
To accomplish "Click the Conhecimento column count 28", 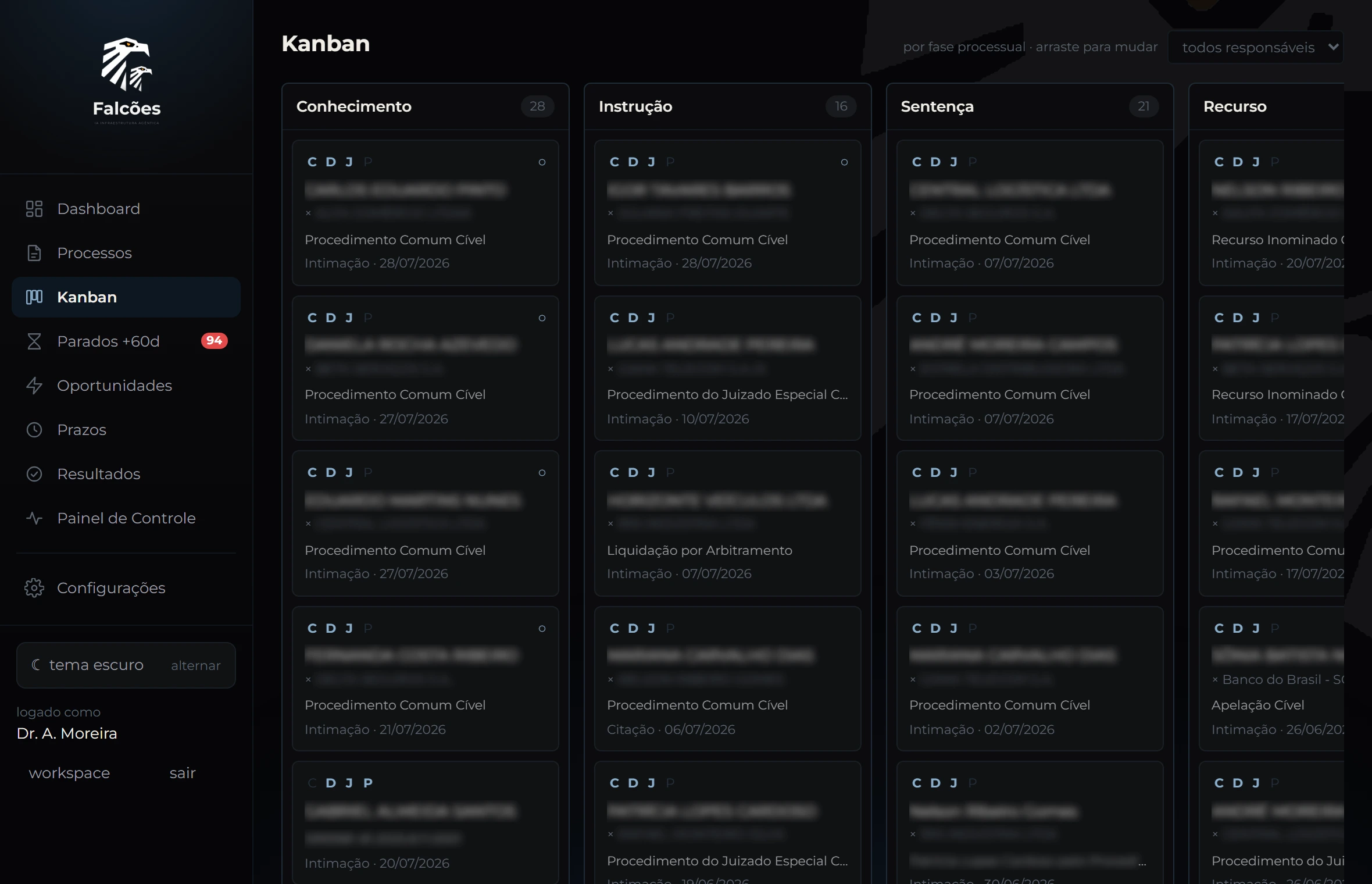I will (537, 106).
